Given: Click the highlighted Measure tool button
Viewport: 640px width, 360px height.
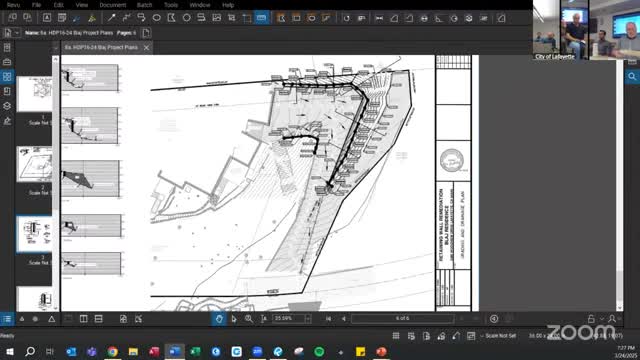Looking at the screenshot, I should [x=261, y=18].
